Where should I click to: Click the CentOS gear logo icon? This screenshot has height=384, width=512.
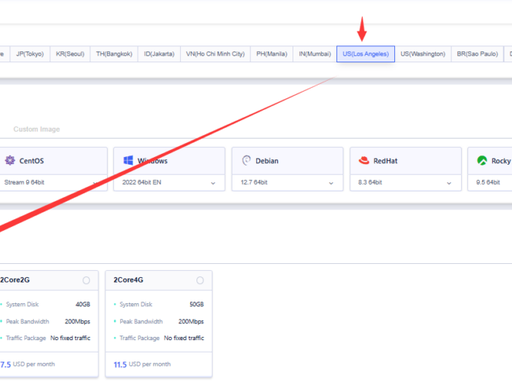coord(10,160)
